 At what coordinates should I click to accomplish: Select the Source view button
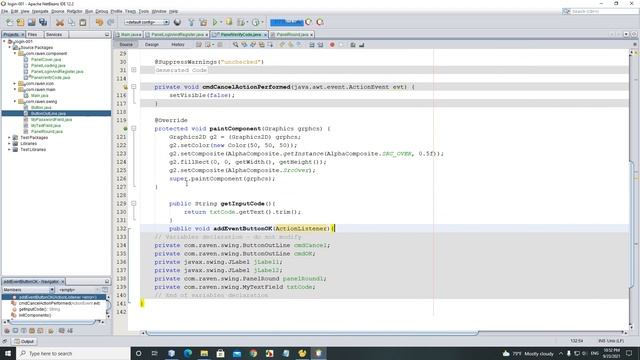[126, 44]
